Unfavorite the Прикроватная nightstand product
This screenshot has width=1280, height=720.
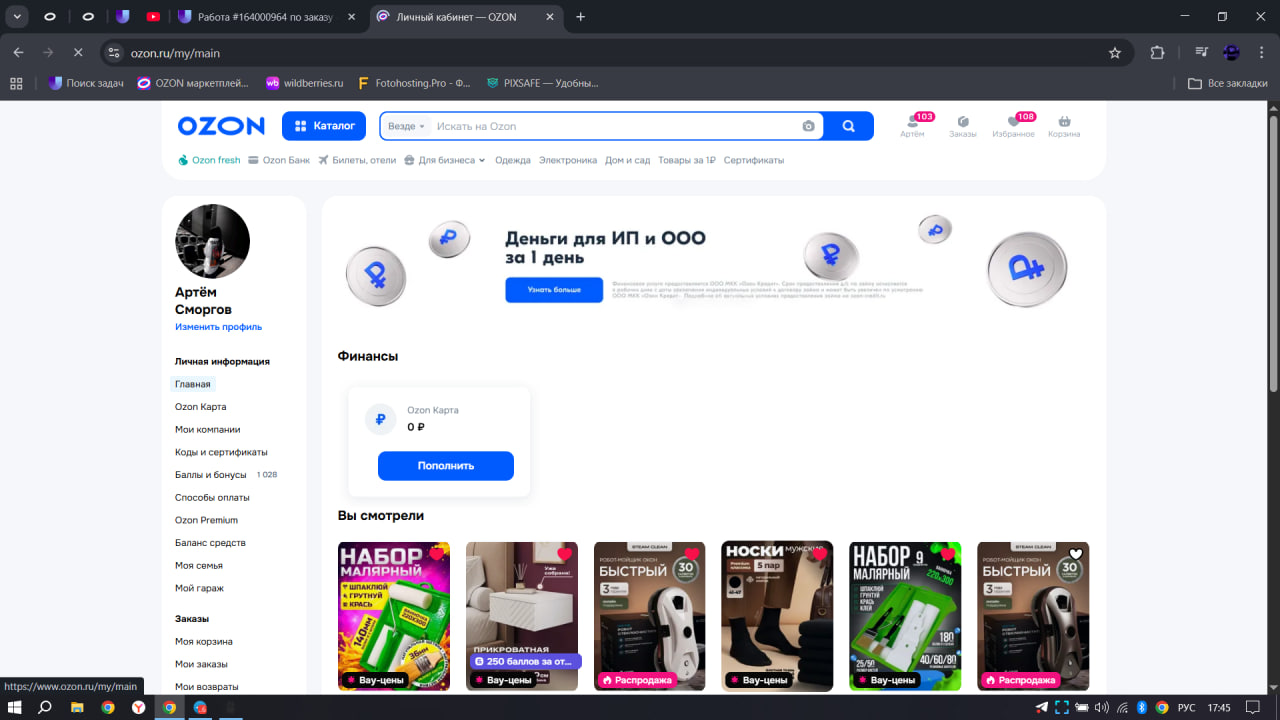point(564,554)
